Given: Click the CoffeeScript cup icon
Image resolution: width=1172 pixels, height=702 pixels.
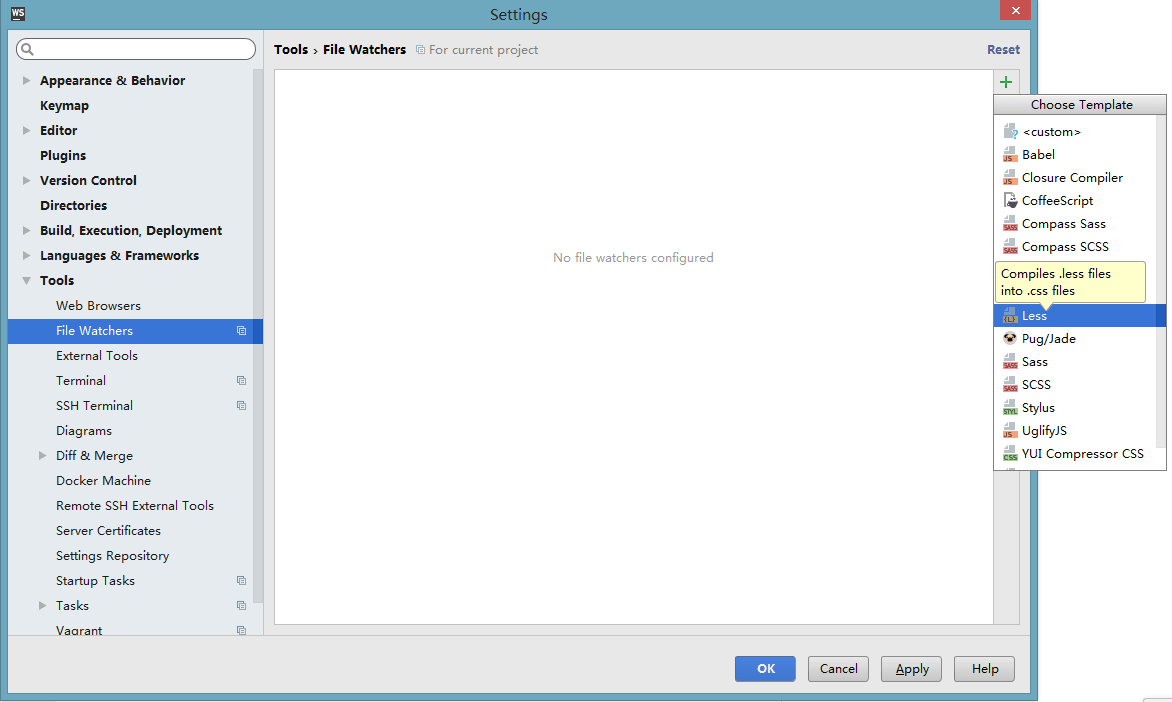Looking at the screenshot, I should (x=1010, y=201).
